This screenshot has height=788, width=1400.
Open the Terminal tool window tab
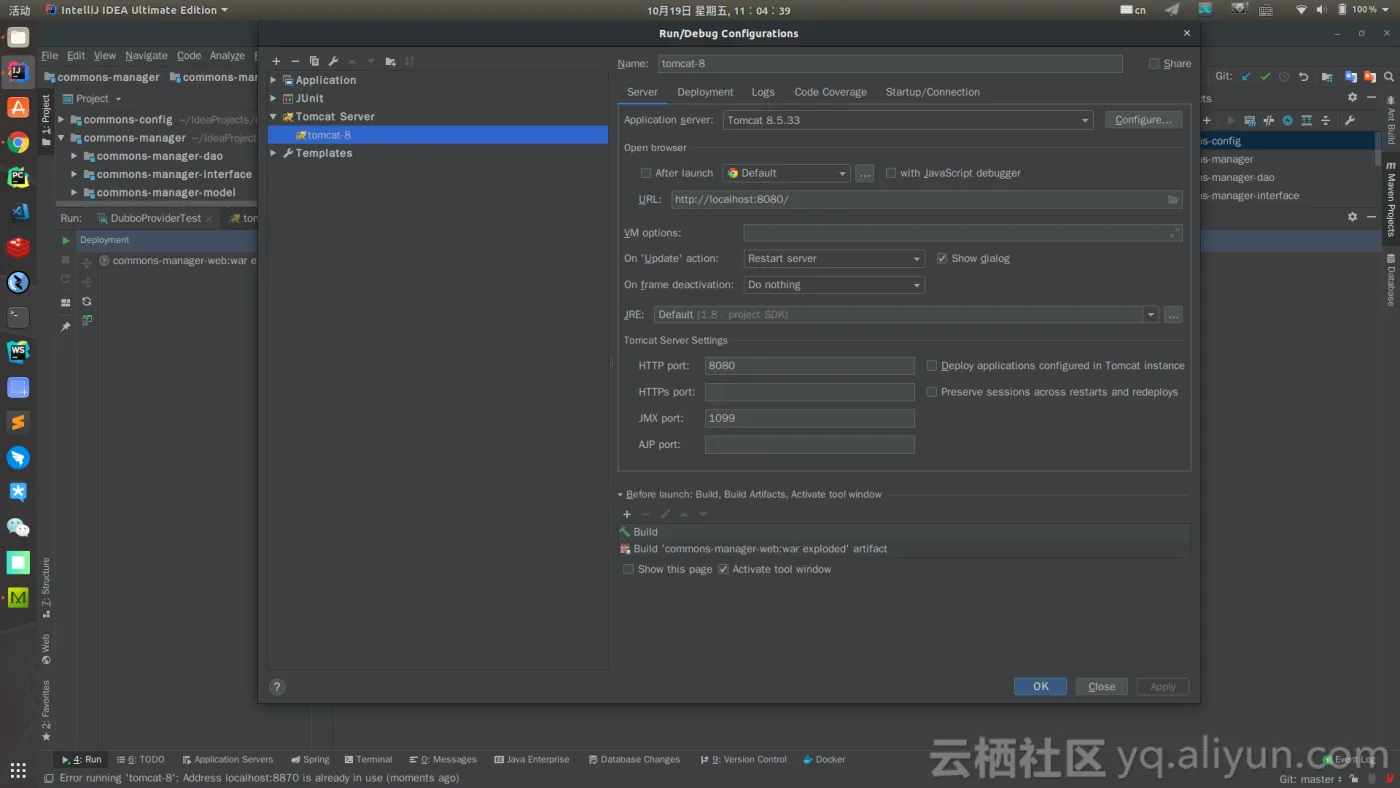(368, 760)
